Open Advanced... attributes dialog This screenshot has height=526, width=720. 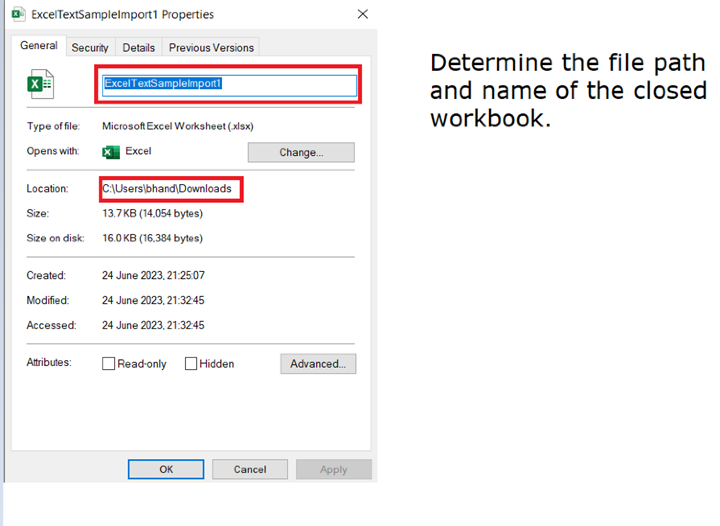coord(318,364)
